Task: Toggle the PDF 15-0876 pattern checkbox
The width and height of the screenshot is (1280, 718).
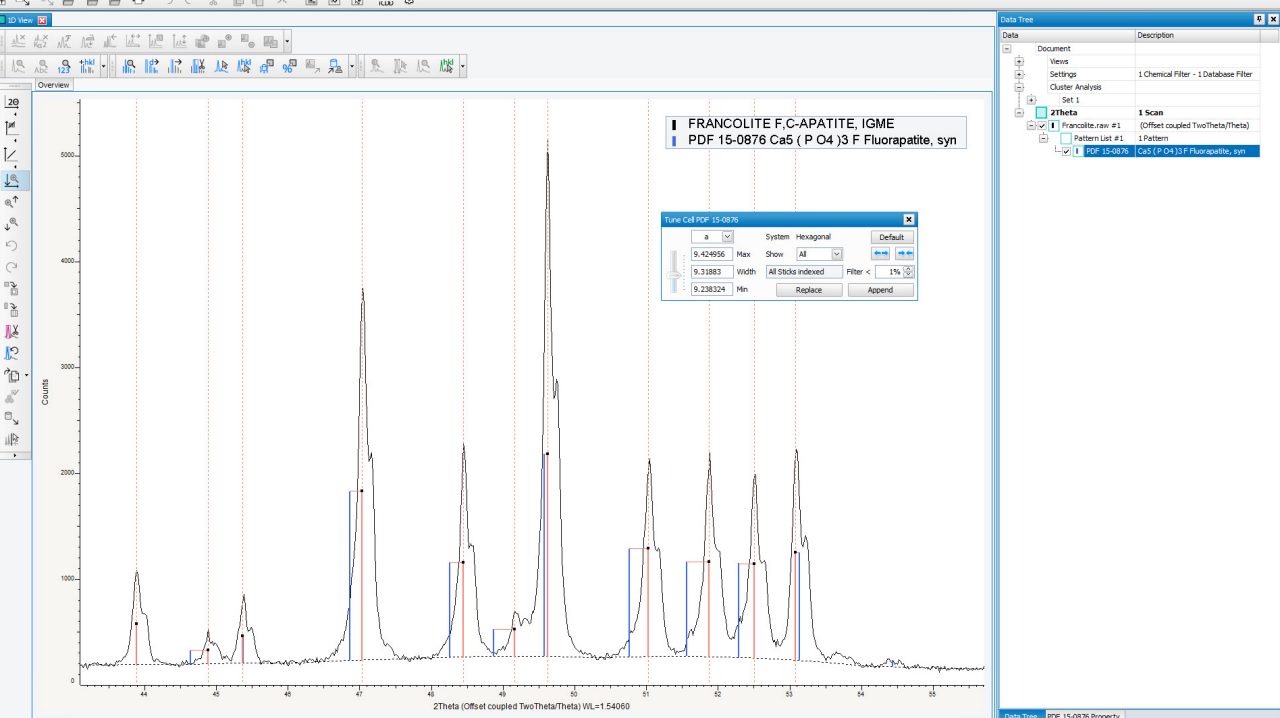Action: [x=1066, y=151]
